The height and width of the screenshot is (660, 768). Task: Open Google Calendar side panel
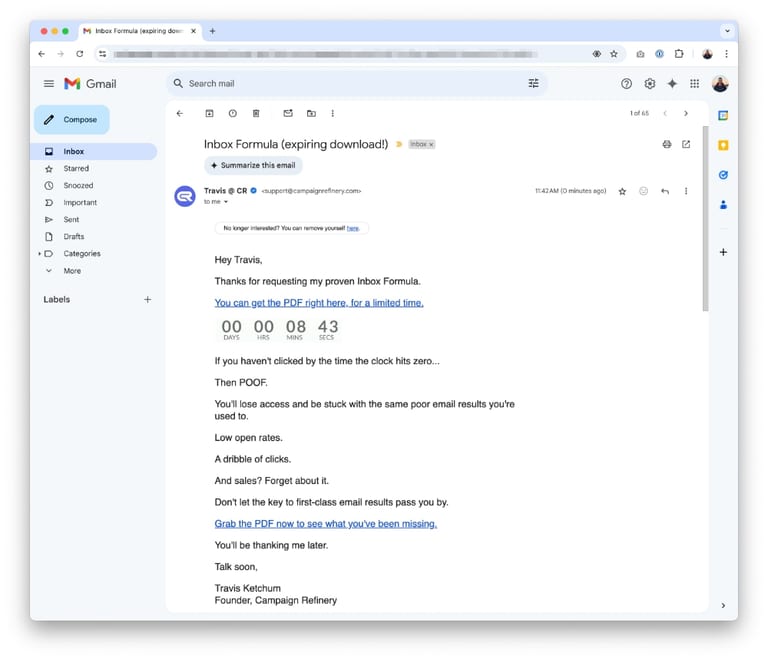723,116
